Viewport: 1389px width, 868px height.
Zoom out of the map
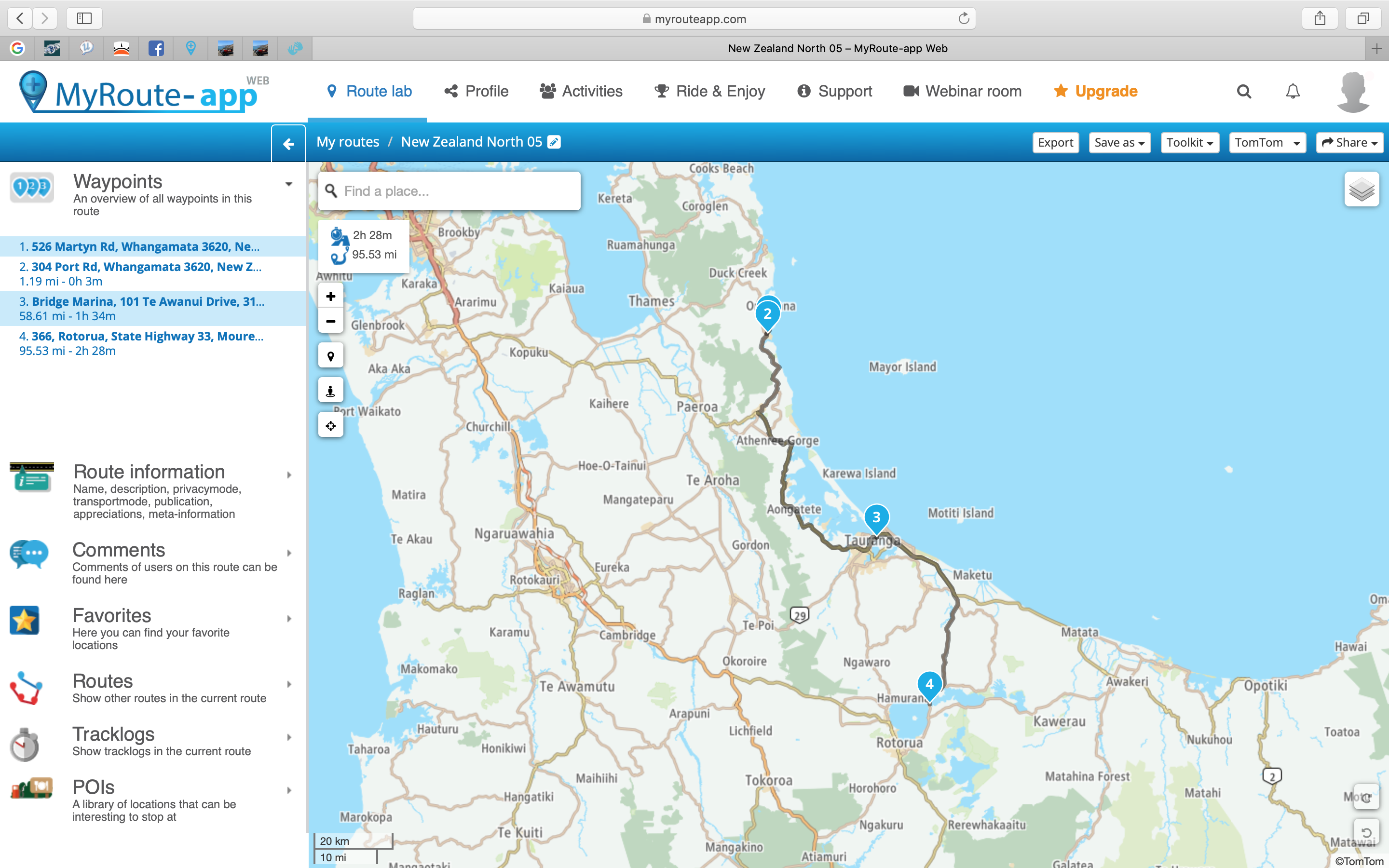[330, 322]
